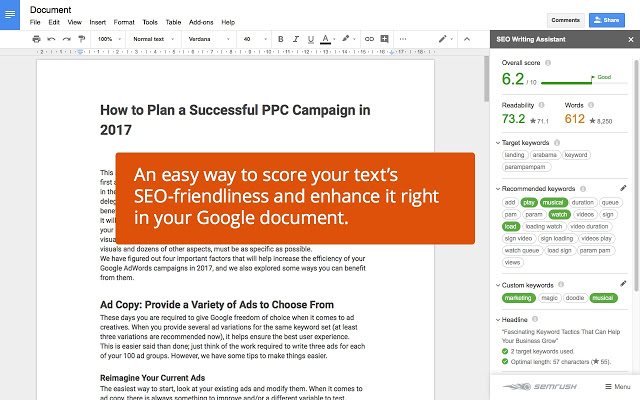Click info icon next to Words
This screenshot has width=640, height=400.
591,105
